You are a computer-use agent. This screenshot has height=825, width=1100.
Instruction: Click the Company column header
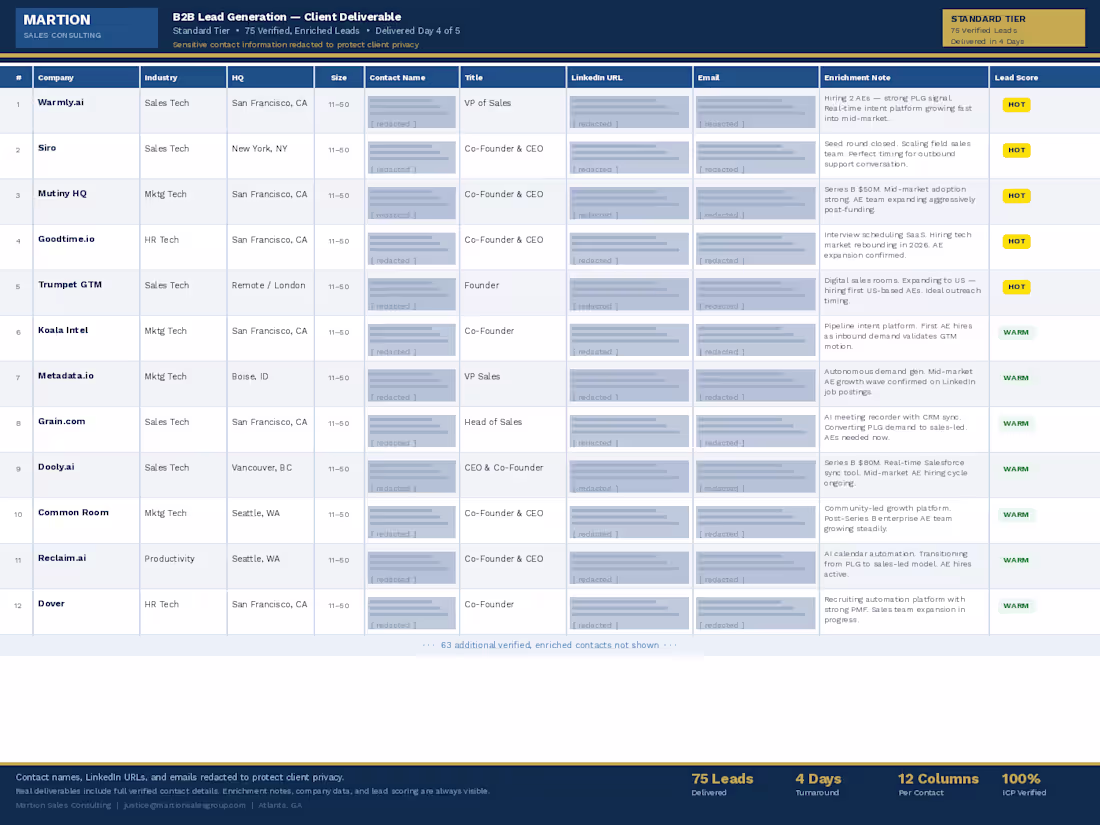86,77
